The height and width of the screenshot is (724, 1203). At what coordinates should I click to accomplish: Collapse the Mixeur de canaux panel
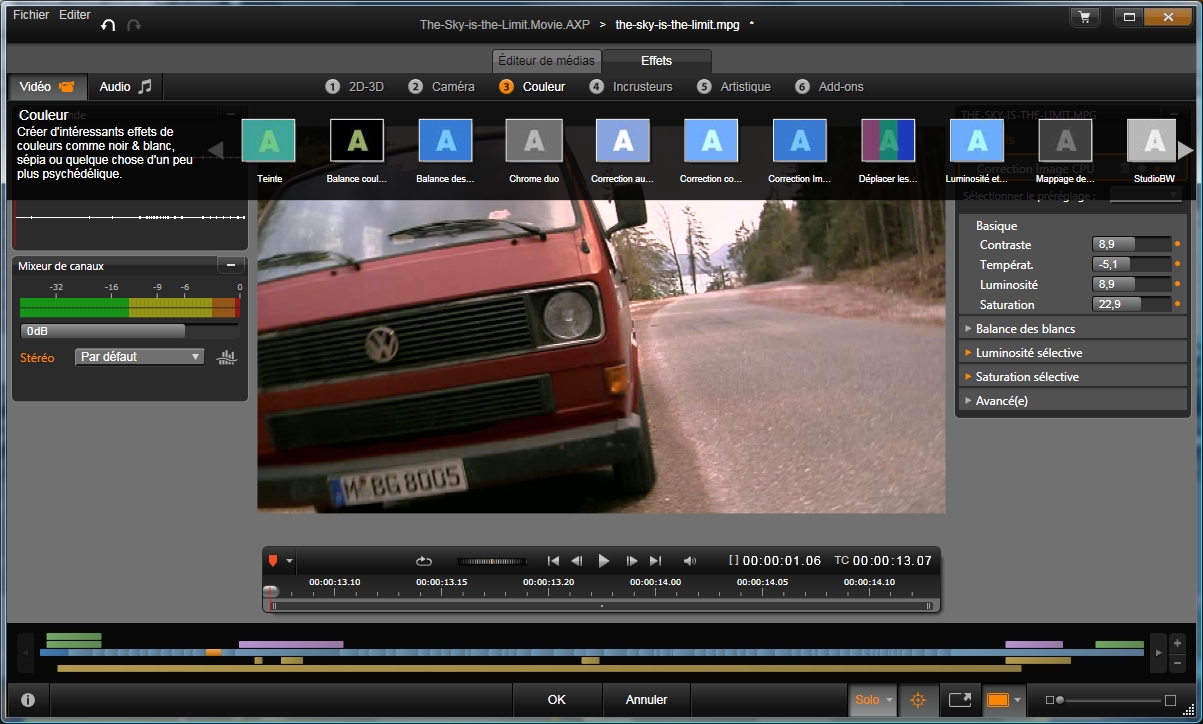[x=230, y=265]
